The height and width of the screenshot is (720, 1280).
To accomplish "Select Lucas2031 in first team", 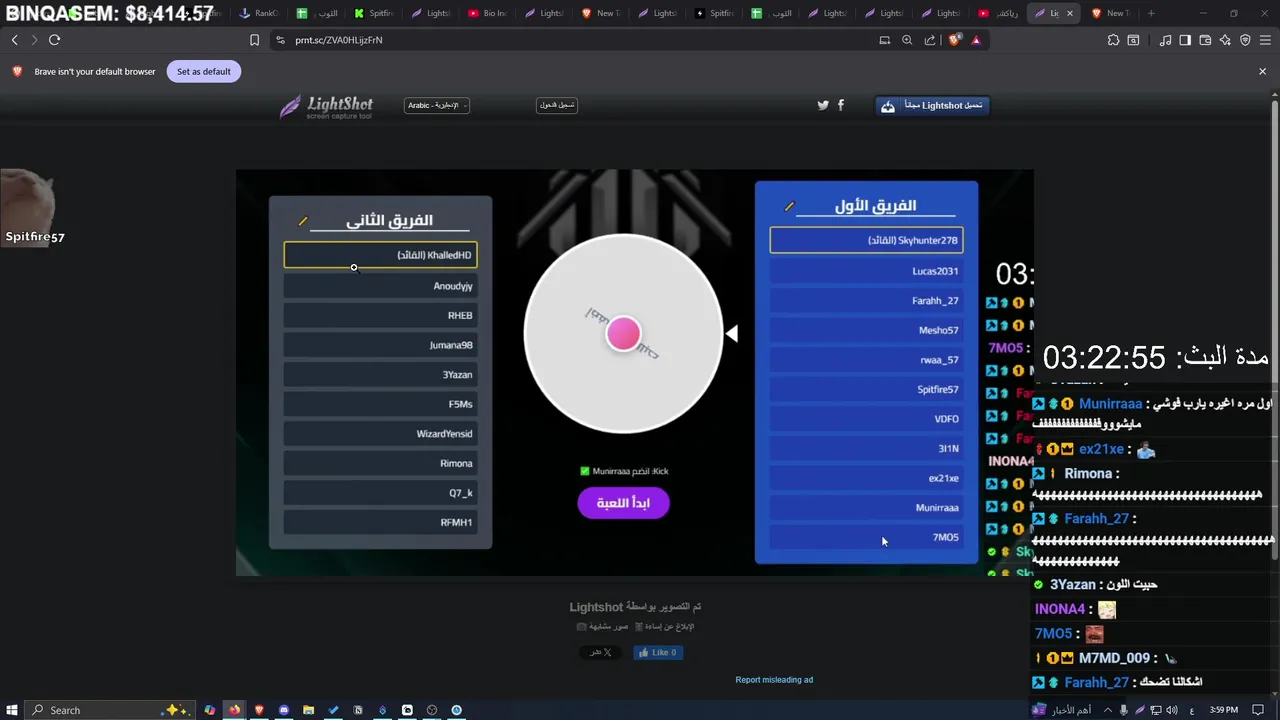I will pos(866,271).
